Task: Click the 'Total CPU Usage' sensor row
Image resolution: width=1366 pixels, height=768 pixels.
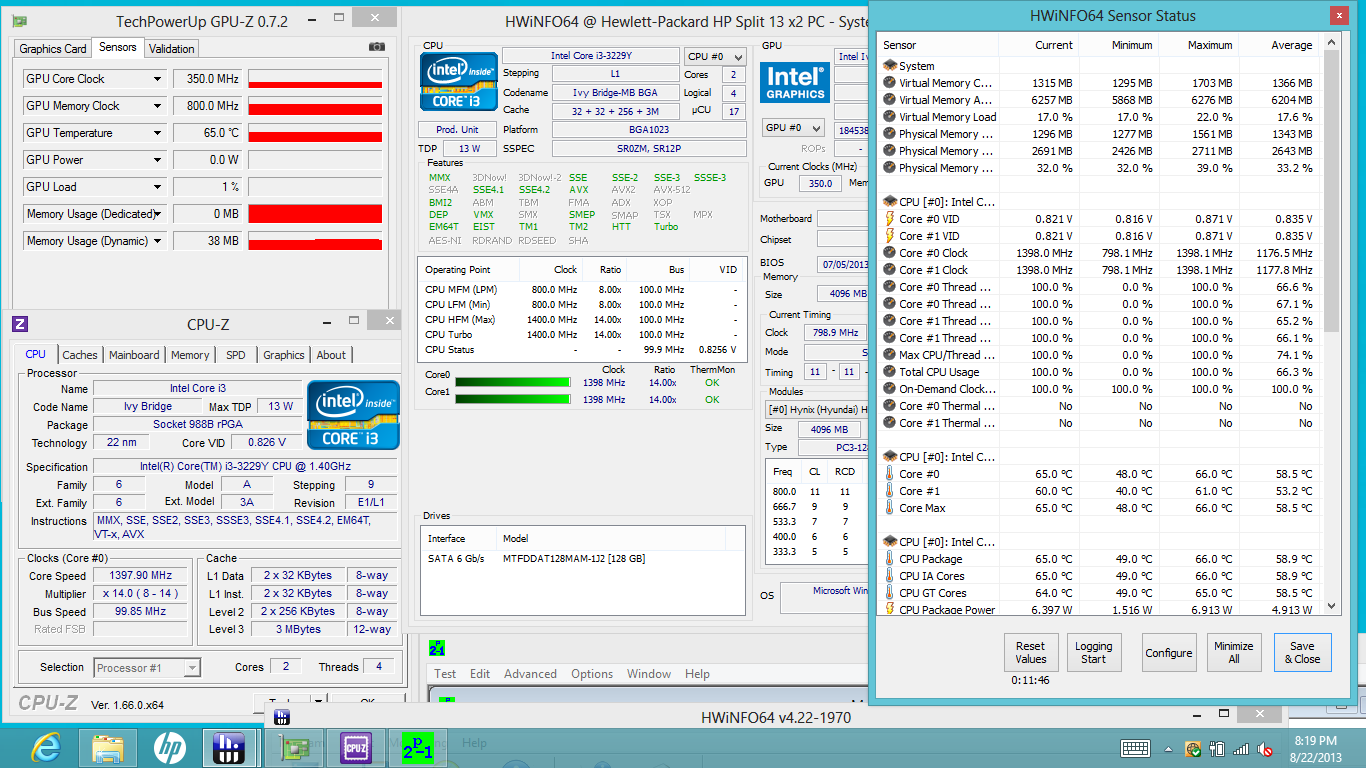Action: tap(1101, 372)
